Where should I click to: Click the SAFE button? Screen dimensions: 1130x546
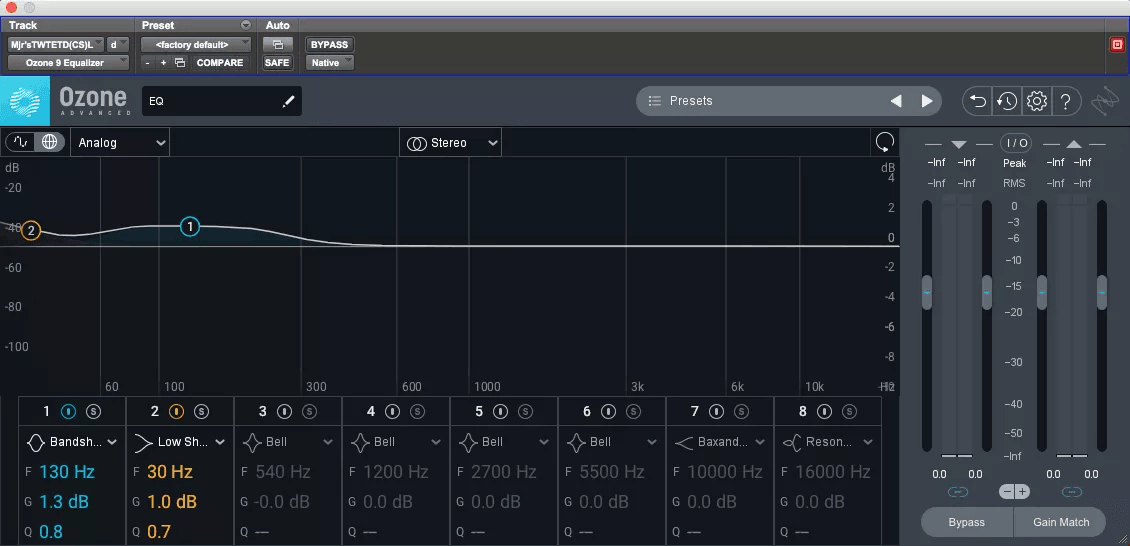pos(277,63)
